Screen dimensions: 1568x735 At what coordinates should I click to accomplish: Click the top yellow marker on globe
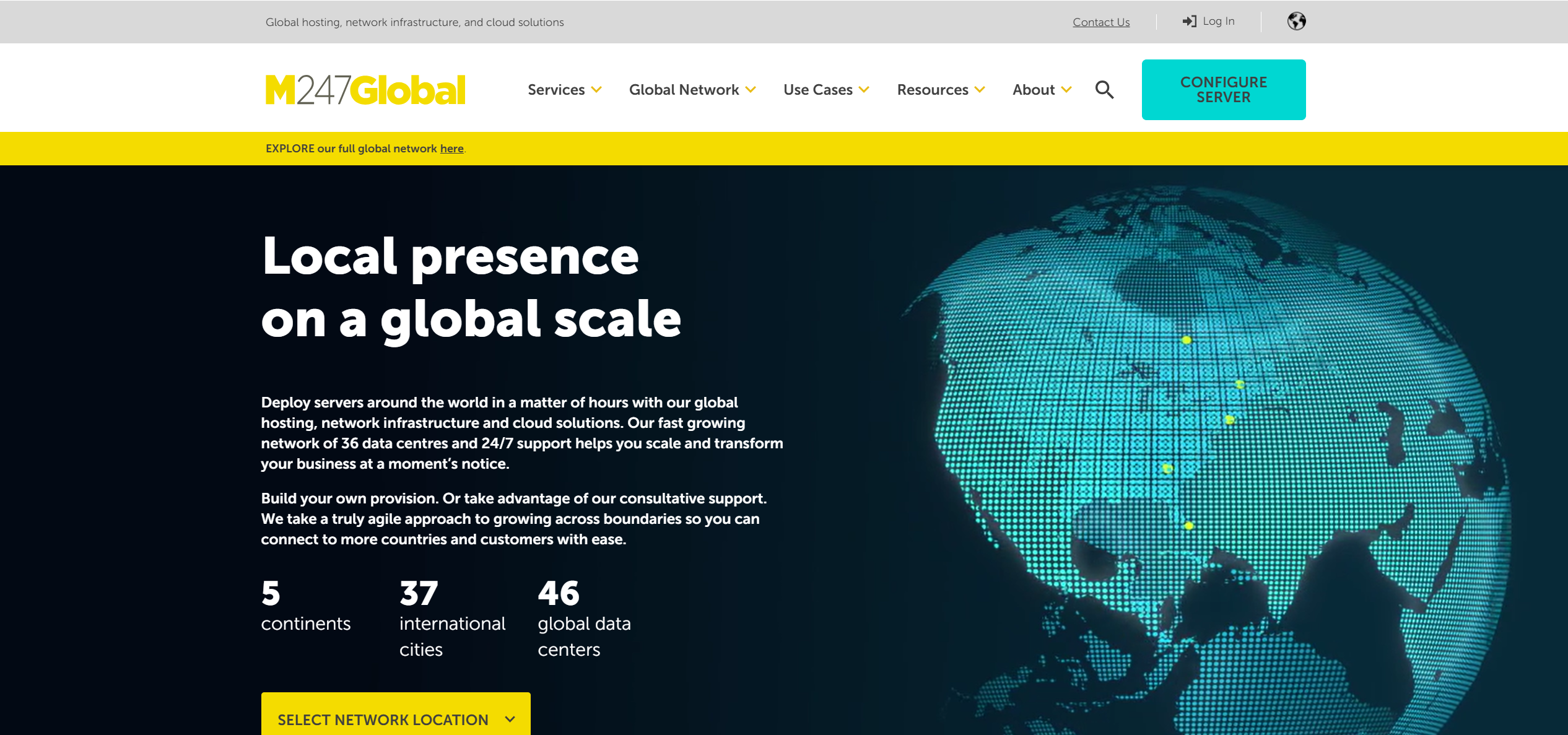(x=1186, y=340)
